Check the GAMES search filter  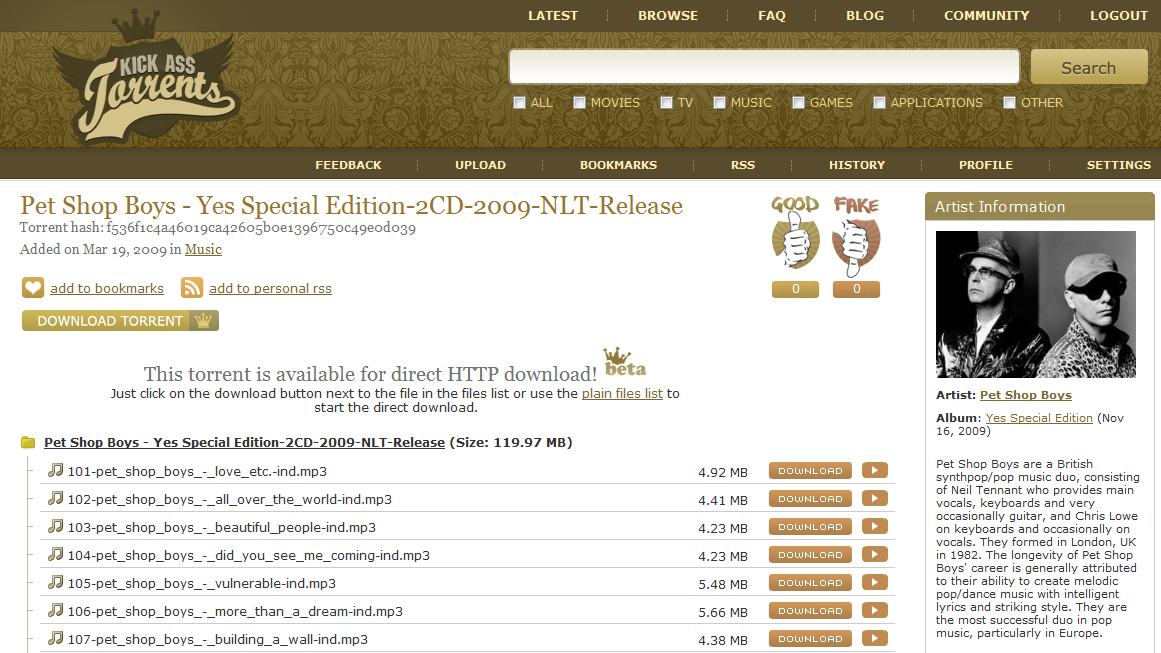click(799, 103)
